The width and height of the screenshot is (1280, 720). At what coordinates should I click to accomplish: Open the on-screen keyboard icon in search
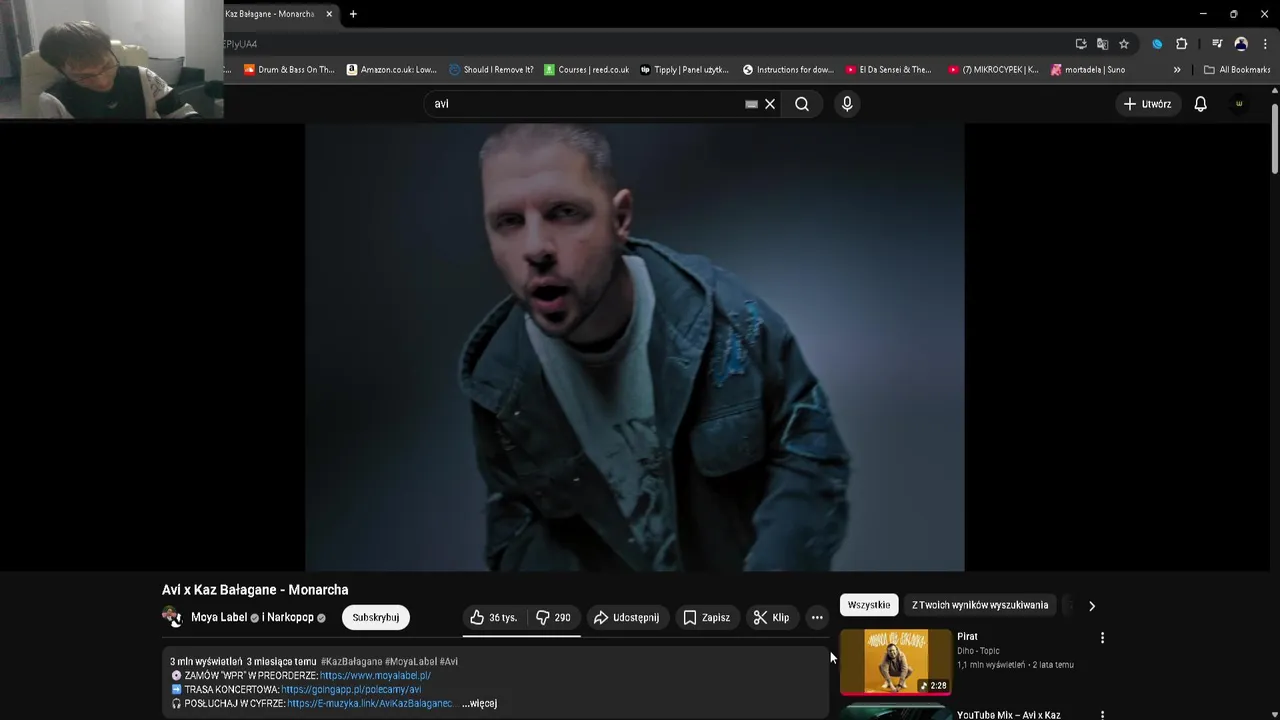tap(752, 104)
